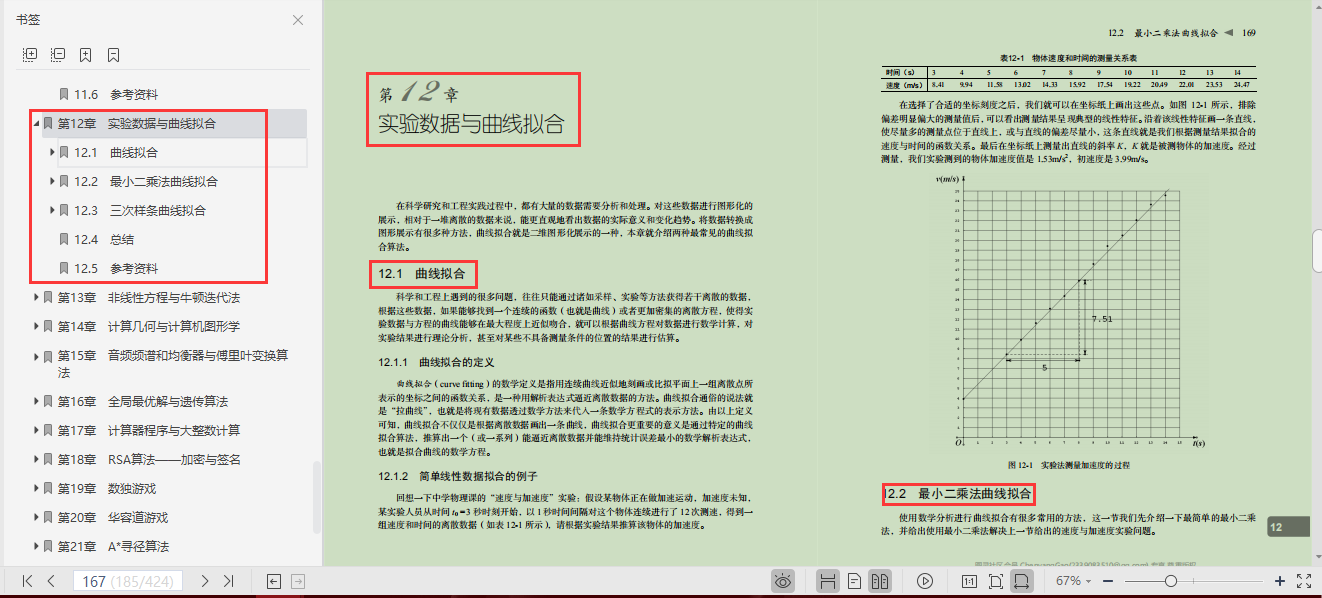Collapse all bookmarks in the bookmark panel
Image resolution: width=1322 pixels, height=598 pixels.
pyautogui.click(x=57, y=52)
